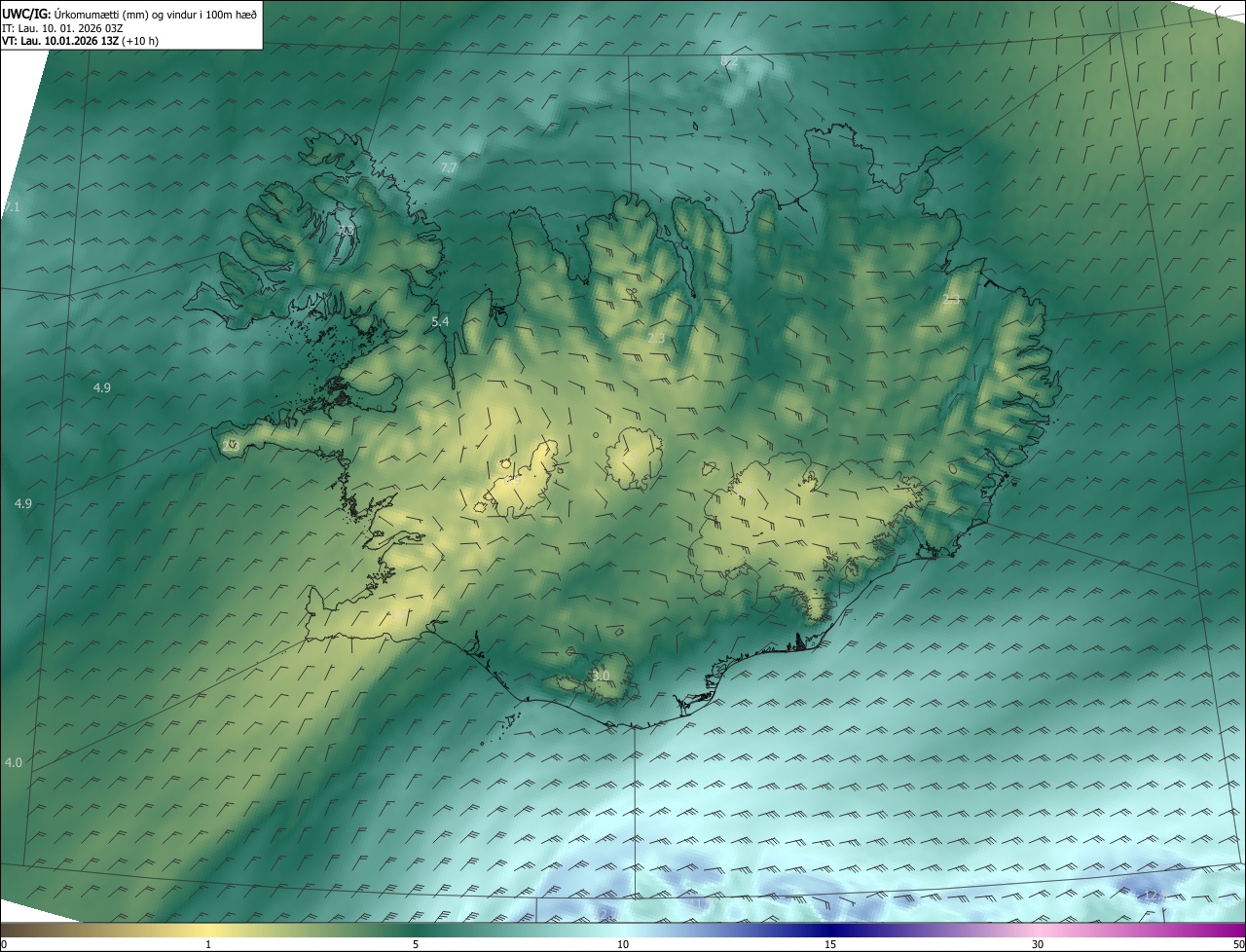Click the "10" tick on the color scale
1246x952 pixels.
[623, 945]
